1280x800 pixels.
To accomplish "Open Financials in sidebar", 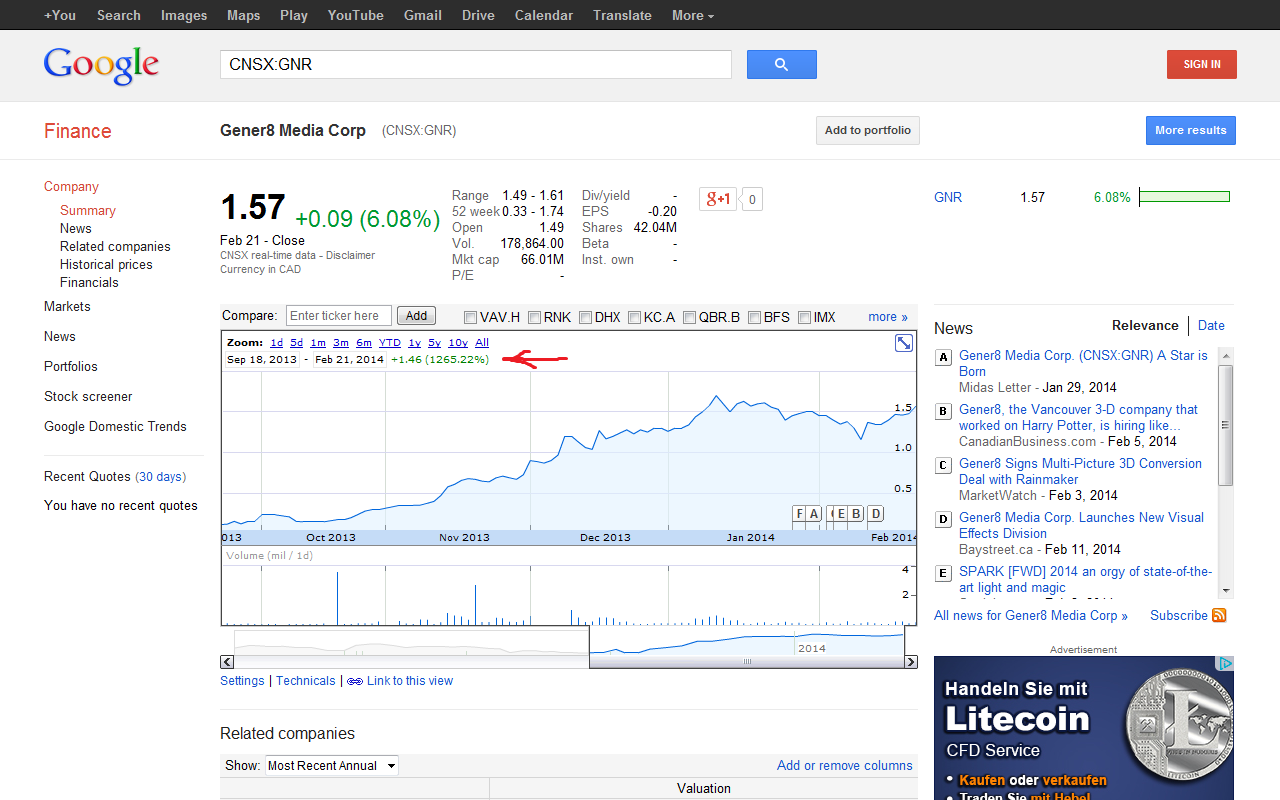I will 89,283.
